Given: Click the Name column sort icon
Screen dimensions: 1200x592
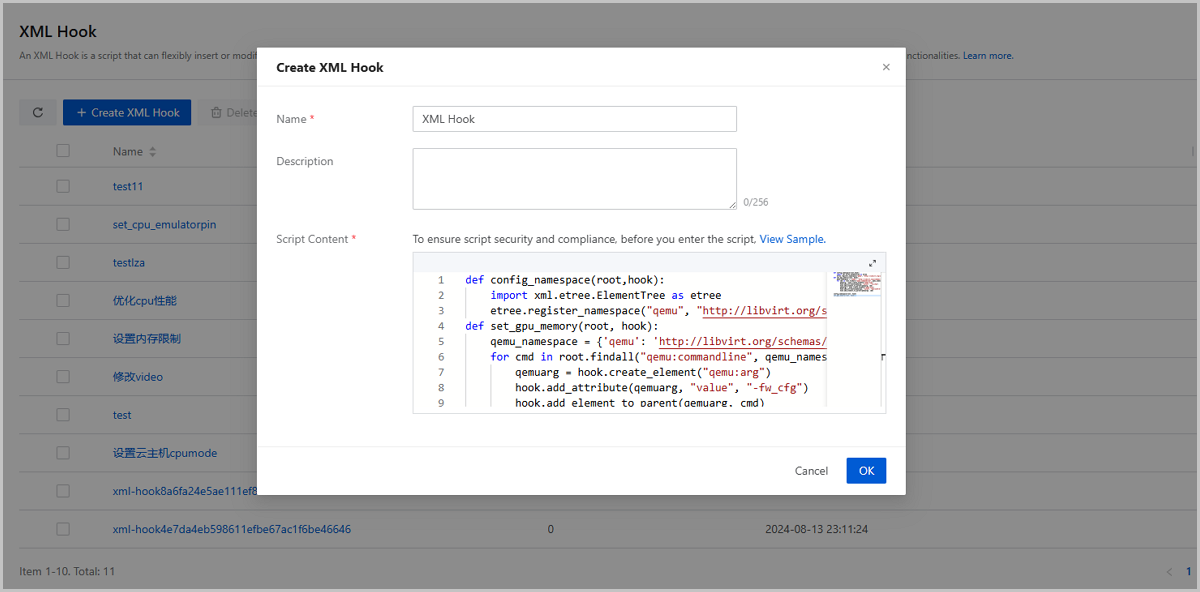Looking at the screenshot, I should [x=153, y=152].
